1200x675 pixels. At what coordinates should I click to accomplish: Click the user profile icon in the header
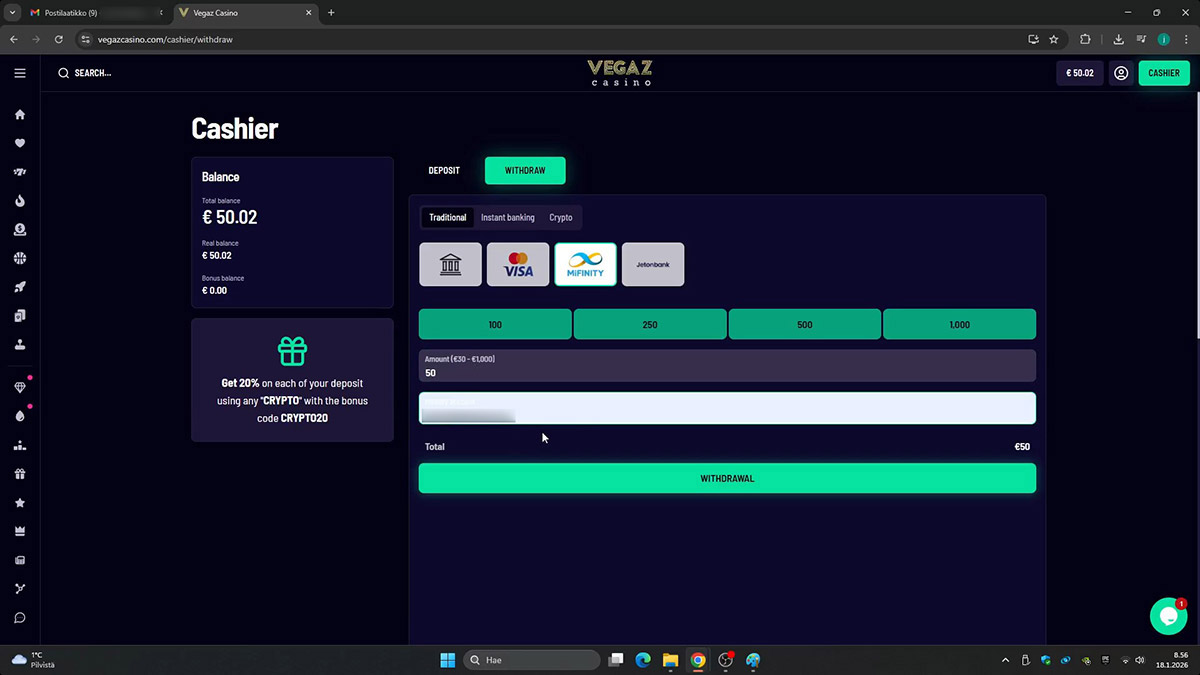(1121, 73)
